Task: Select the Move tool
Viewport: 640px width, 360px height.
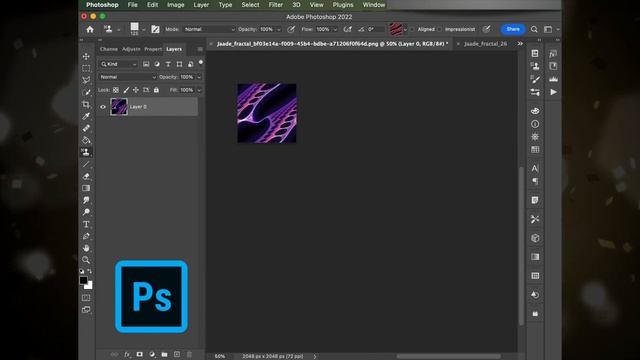Action: pyautogui.click(x=86, y=56)
